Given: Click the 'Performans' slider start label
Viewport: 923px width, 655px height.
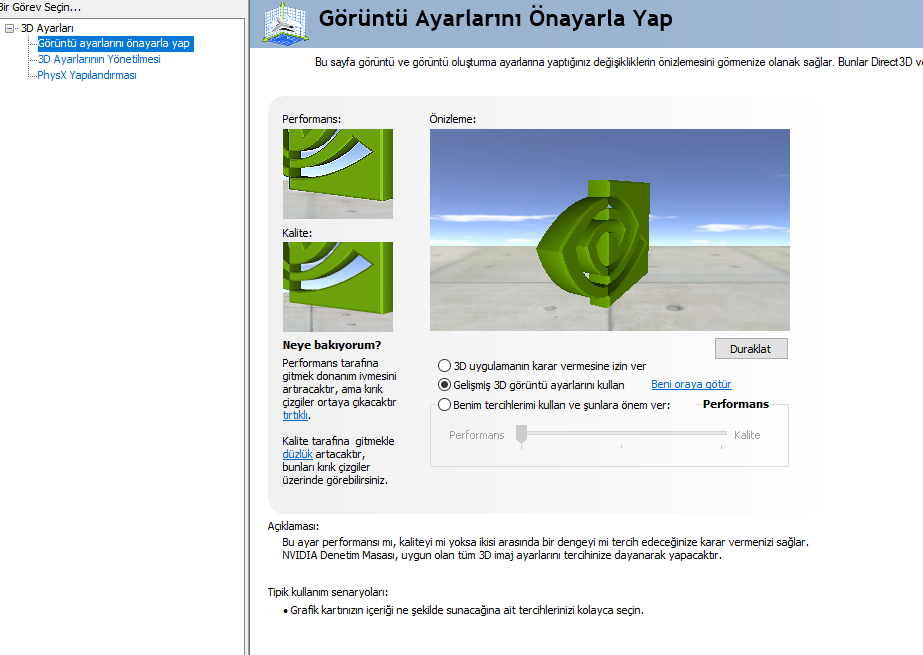Looking at the screenshot, I should (x=477, y=435).
